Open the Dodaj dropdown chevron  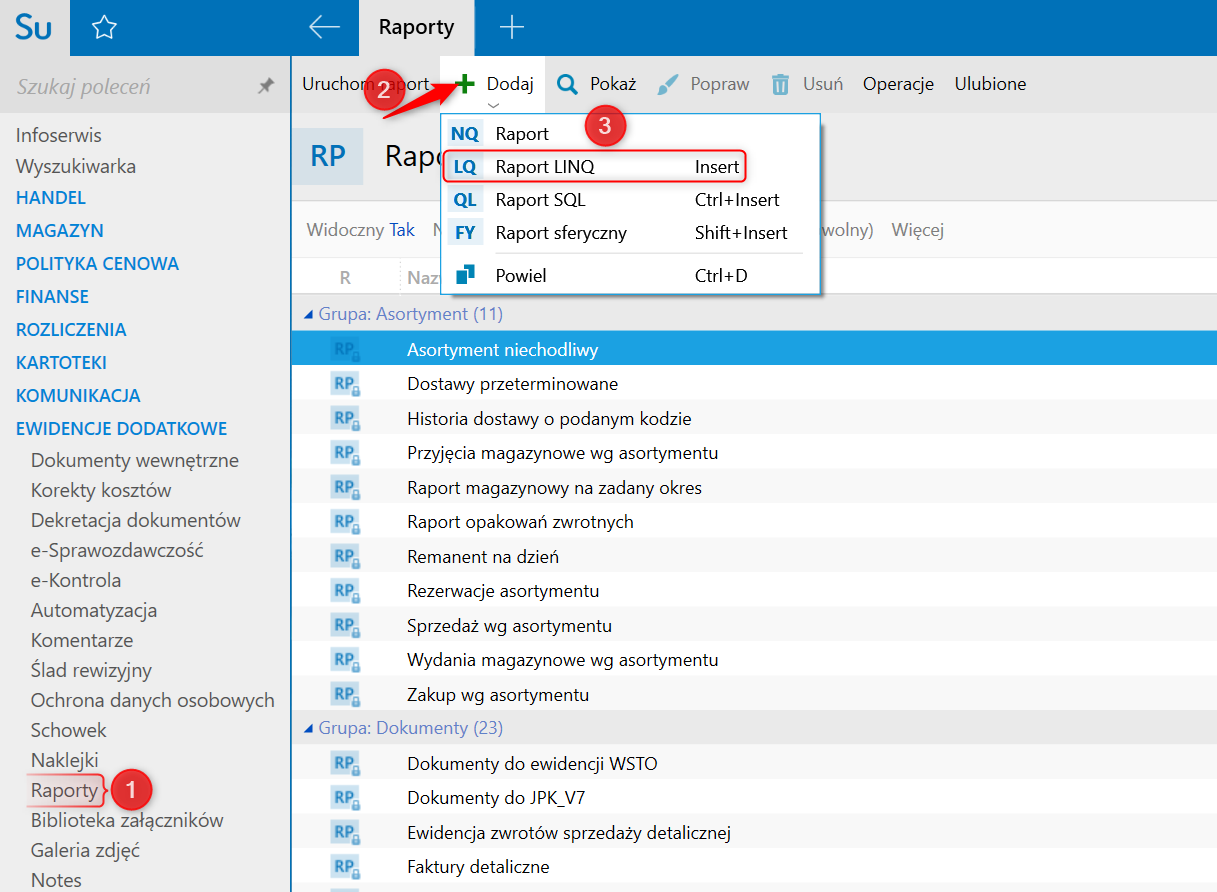[x=493, y=105]
